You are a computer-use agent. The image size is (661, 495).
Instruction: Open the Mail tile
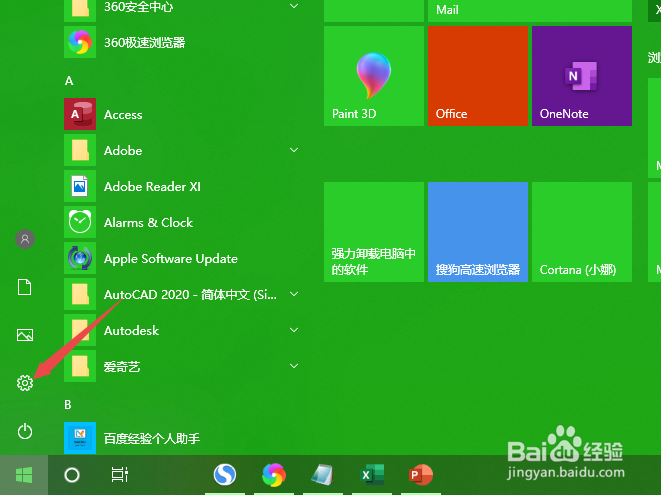point(530,11)
